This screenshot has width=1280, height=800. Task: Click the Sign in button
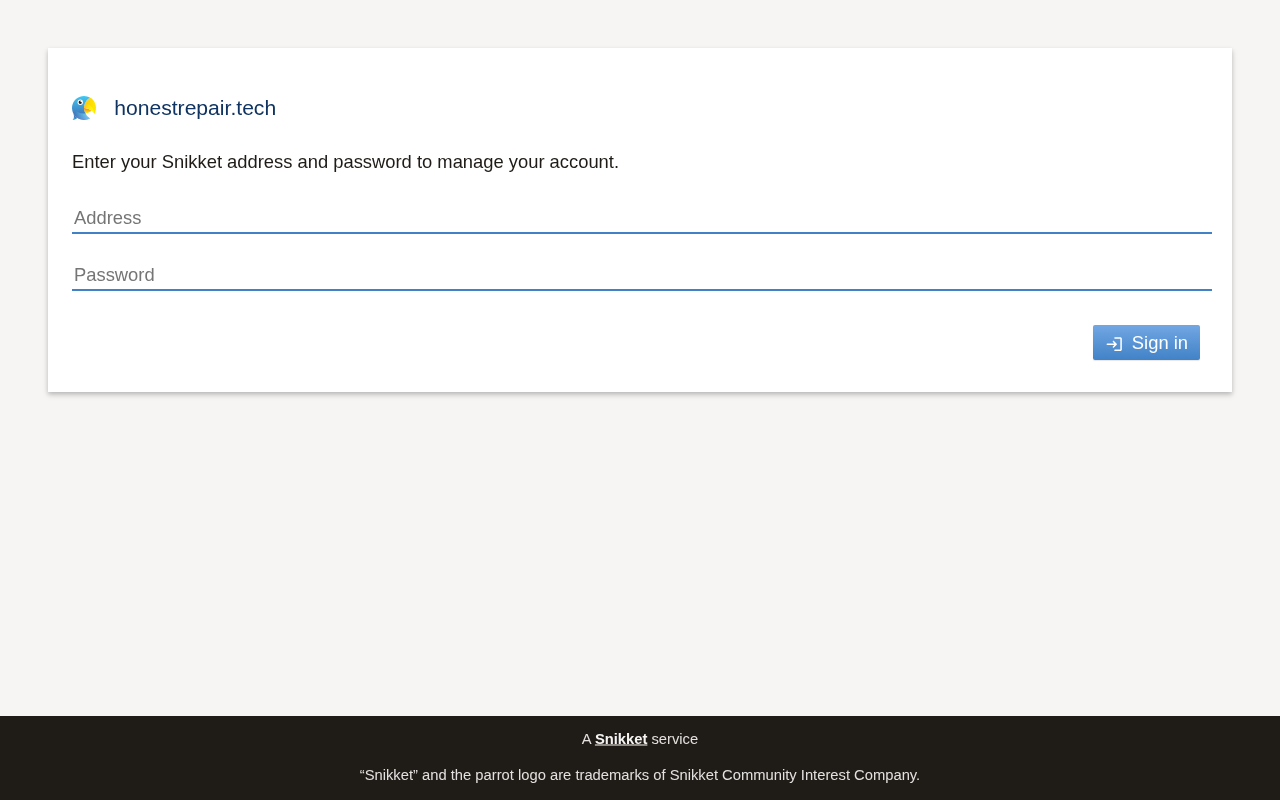(1146, 343)
